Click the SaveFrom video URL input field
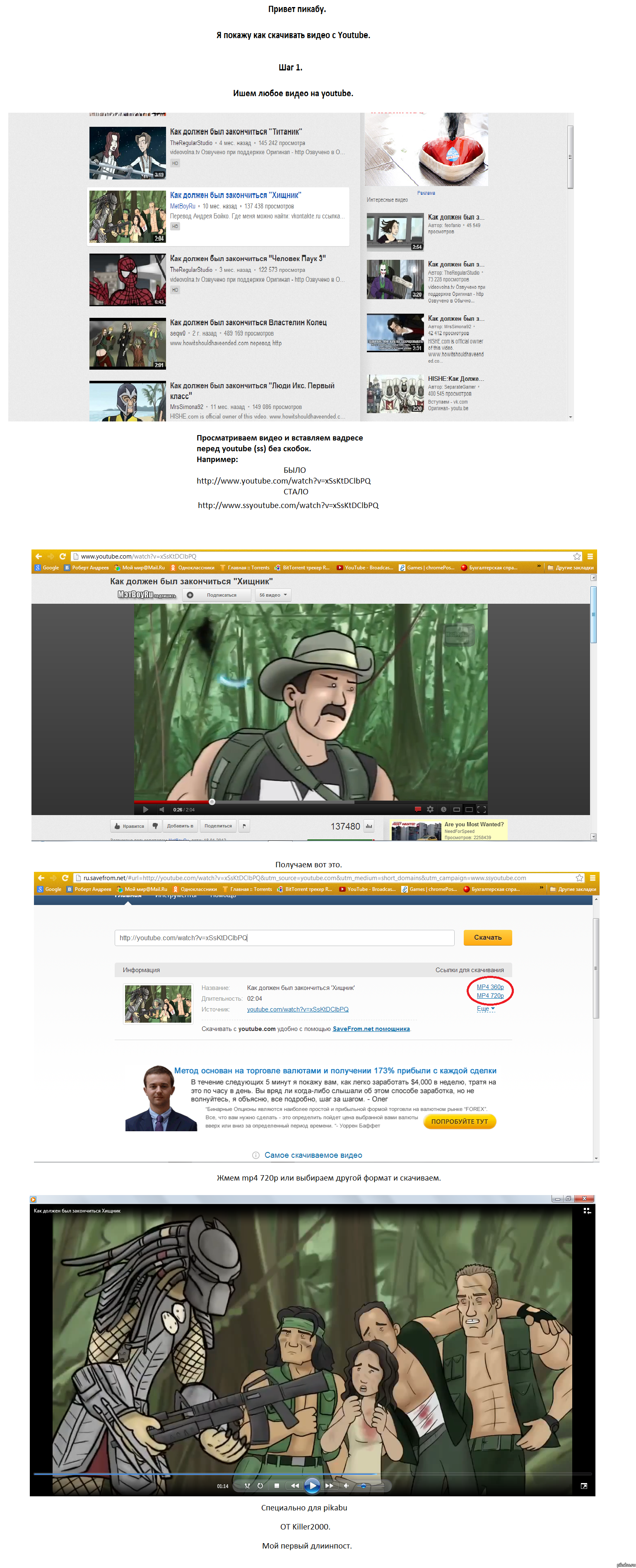The height and width of the screenshot is (1568, 636). click(x=284, y=937)
